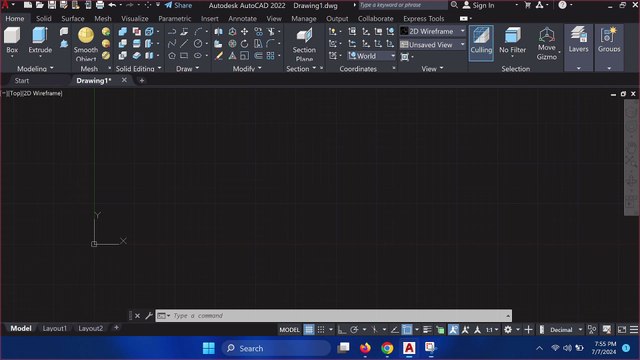
Task: Expand the Draw panel
Action: [x=187, y=69]
